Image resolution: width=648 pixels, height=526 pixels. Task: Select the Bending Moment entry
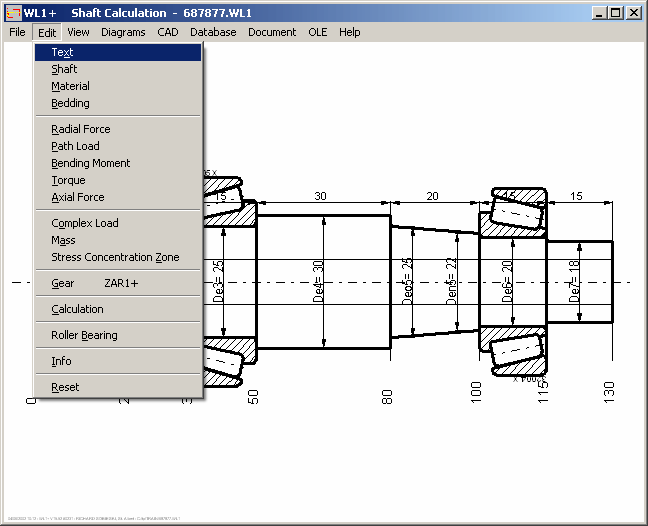click(91, 163)
